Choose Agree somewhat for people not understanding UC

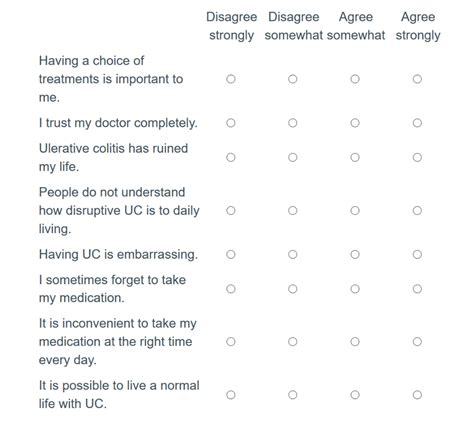pyautogui.click(x=355, y=211)
